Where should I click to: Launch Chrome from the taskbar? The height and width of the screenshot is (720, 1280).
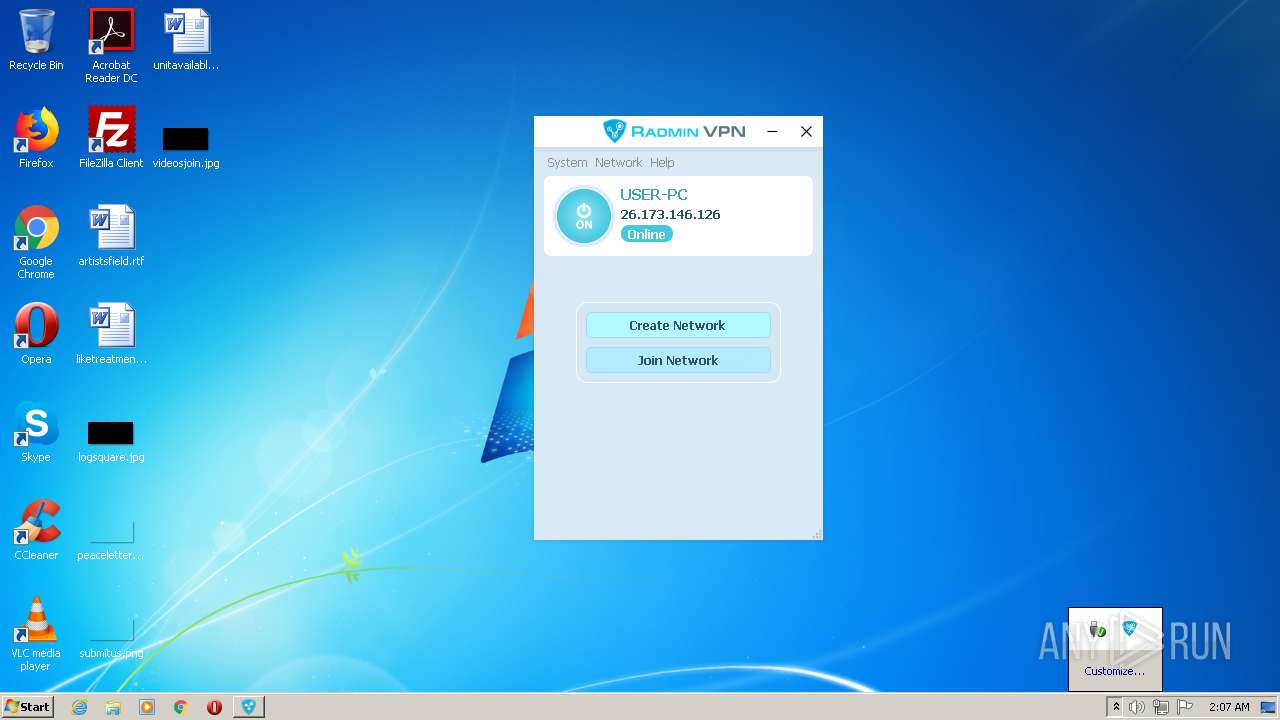click(x=180, y=707)
